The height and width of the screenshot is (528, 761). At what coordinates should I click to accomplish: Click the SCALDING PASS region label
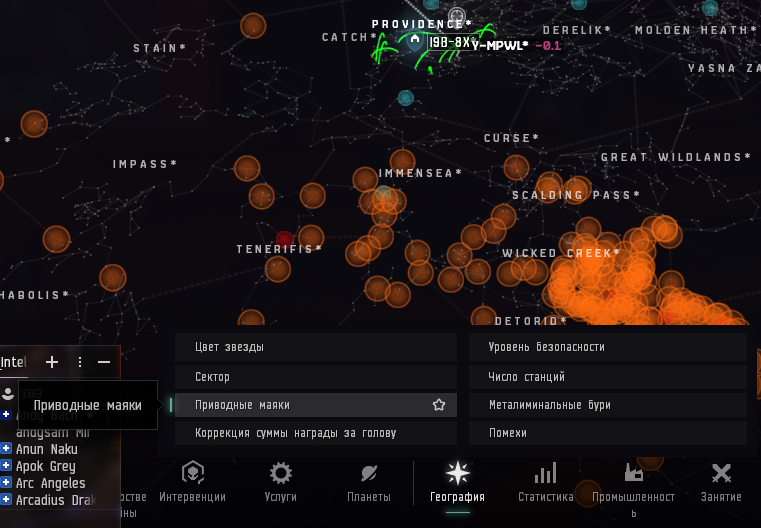tap(576, 195)
